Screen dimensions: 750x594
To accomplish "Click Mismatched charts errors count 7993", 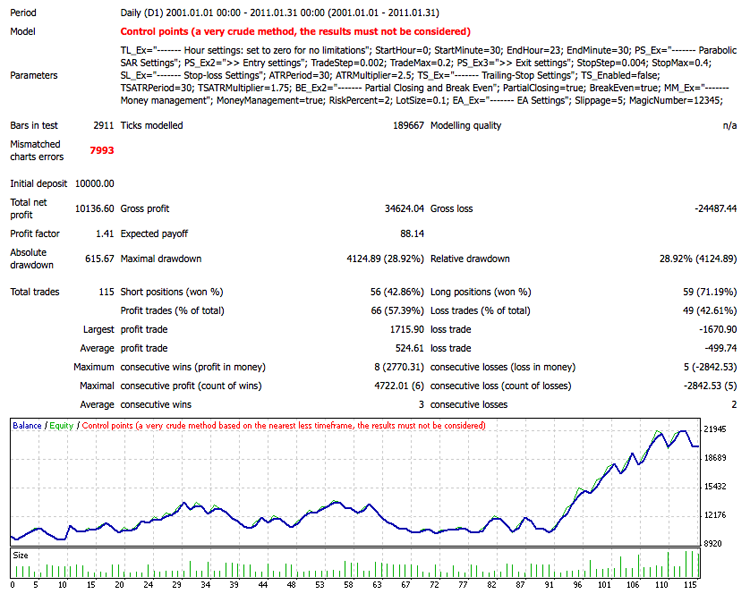I will tap(102, 151).
